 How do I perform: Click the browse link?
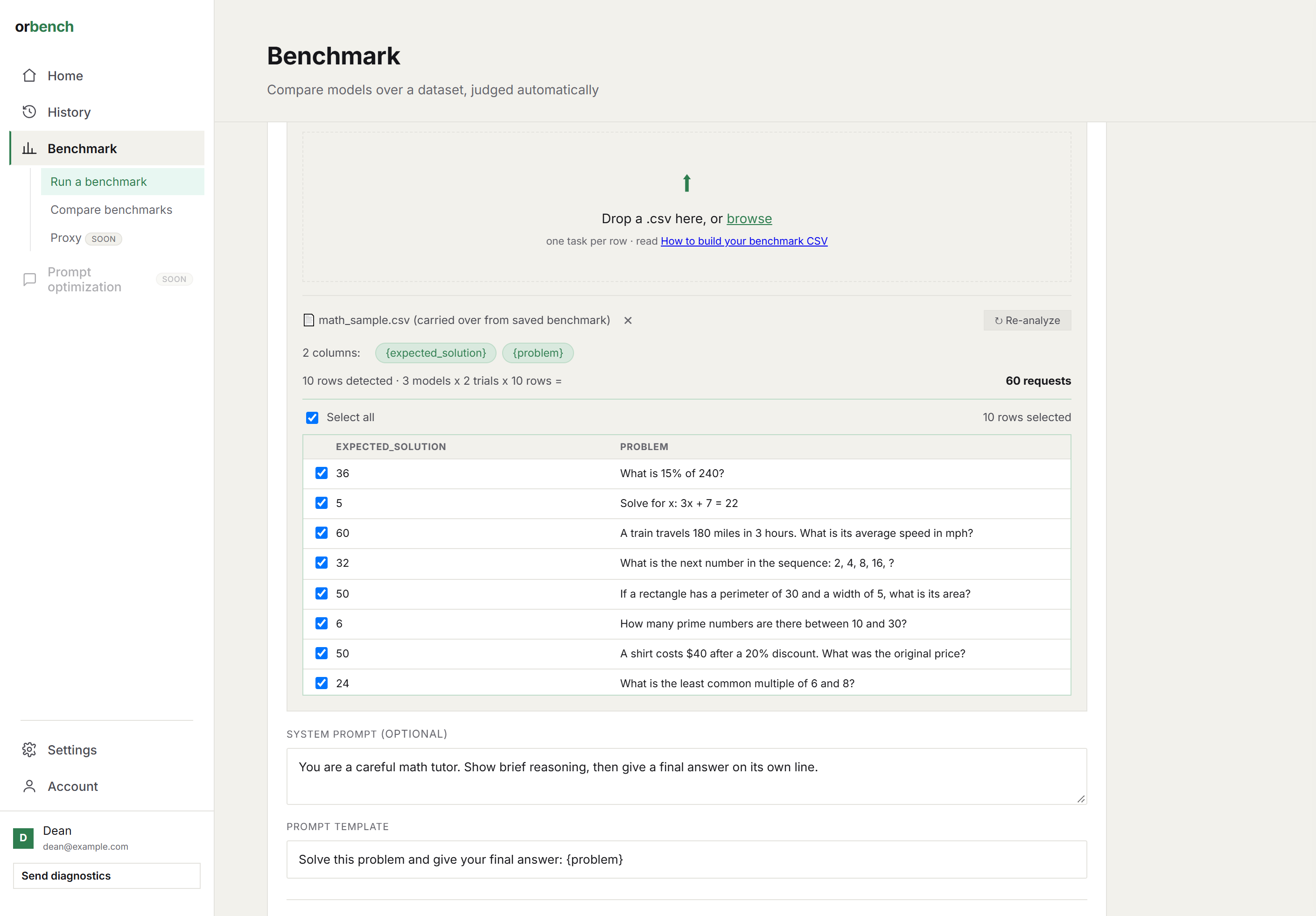coord(749,218)
